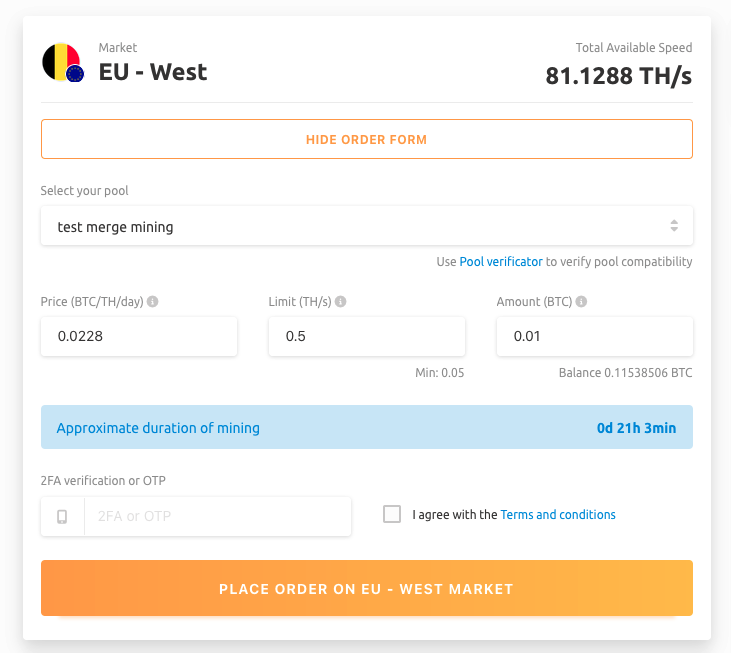The width and height of the screenshot is (731, 653).
Task: Click the info icon beside Limit label
Action: (341, 301)
